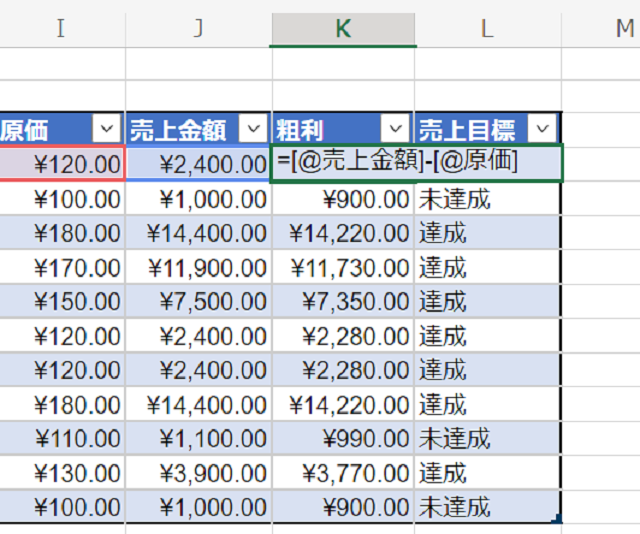Click the table resize handle at bottom-right corner
This screenshot has height=534, width=640.
point(557,519)
